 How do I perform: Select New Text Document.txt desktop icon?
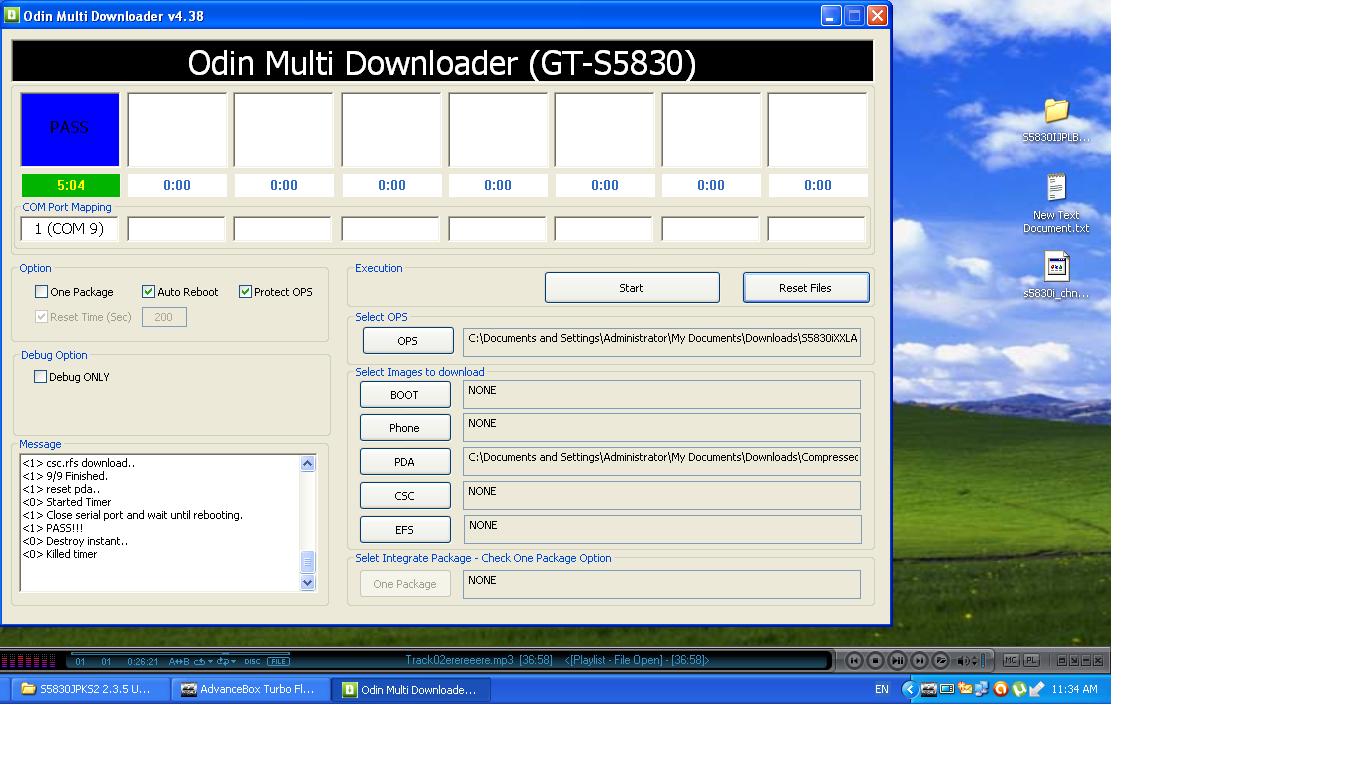click(1056, 203)
